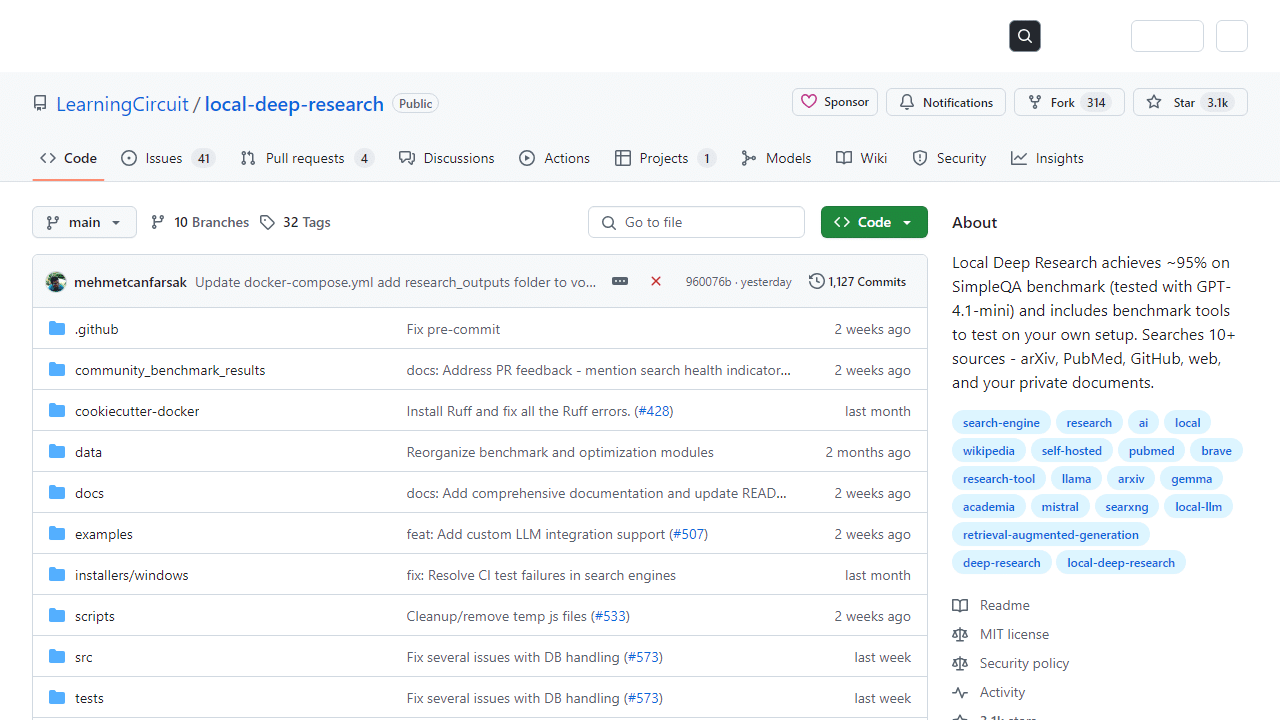Open the community_benchmark_results folder

pos(170,370)
